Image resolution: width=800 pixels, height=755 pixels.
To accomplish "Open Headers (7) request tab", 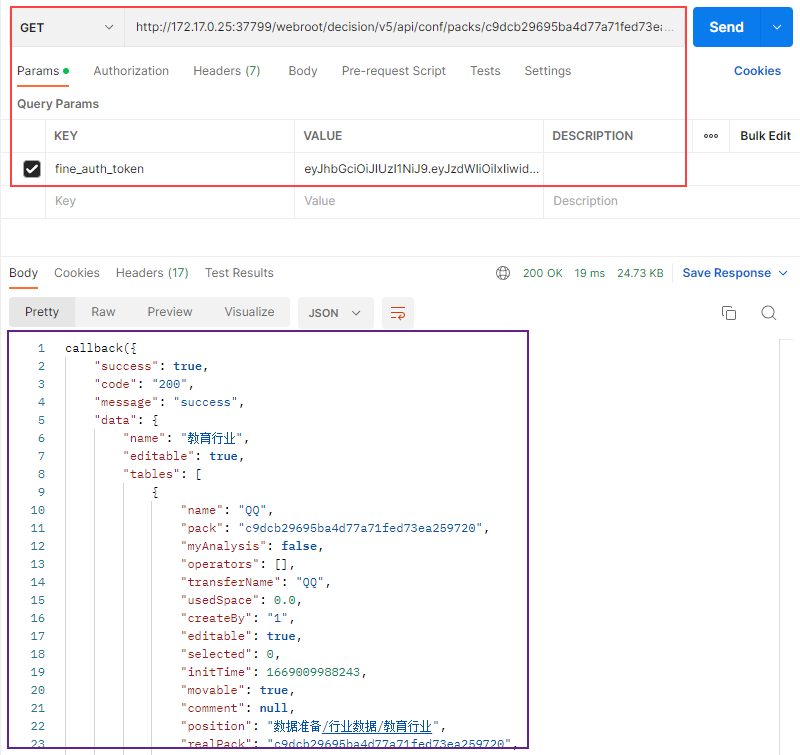I will point(226,71).
